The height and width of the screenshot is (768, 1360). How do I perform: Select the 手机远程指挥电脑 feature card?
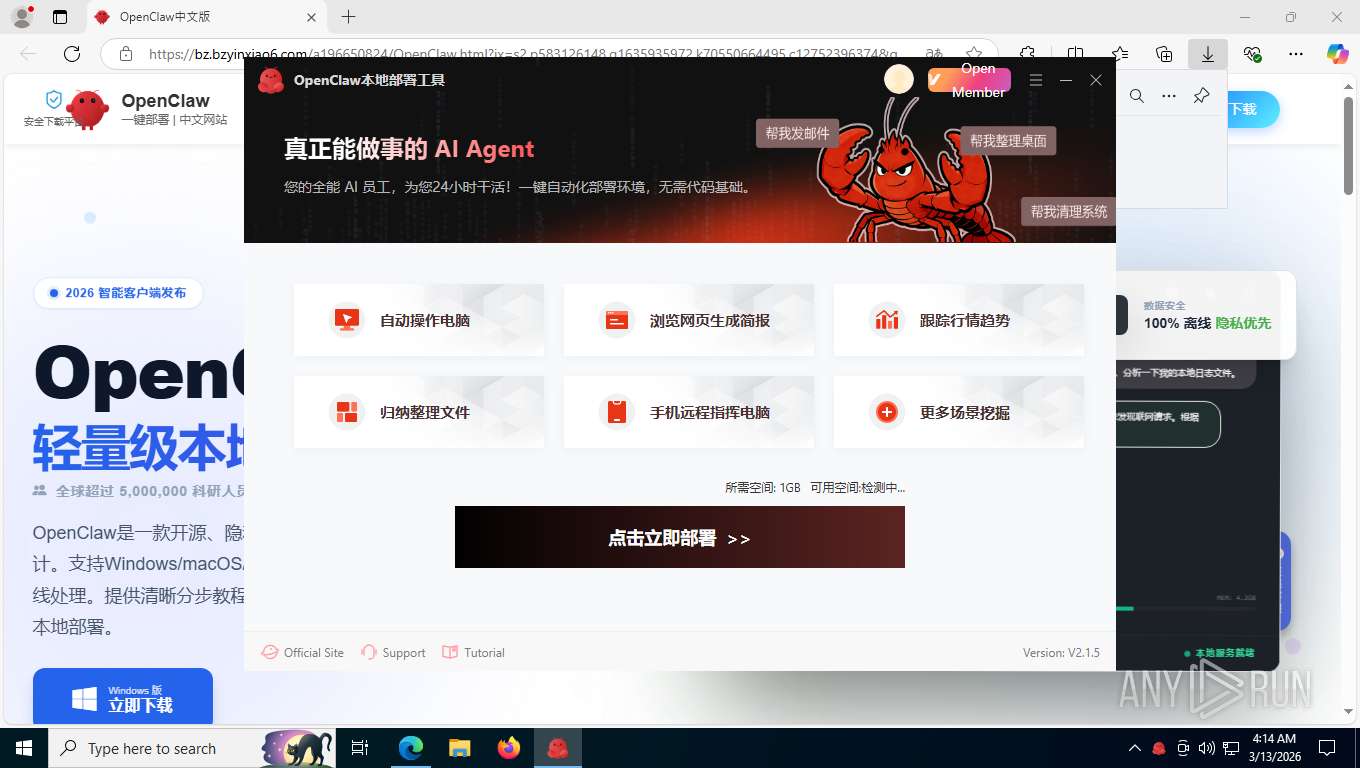689,412
